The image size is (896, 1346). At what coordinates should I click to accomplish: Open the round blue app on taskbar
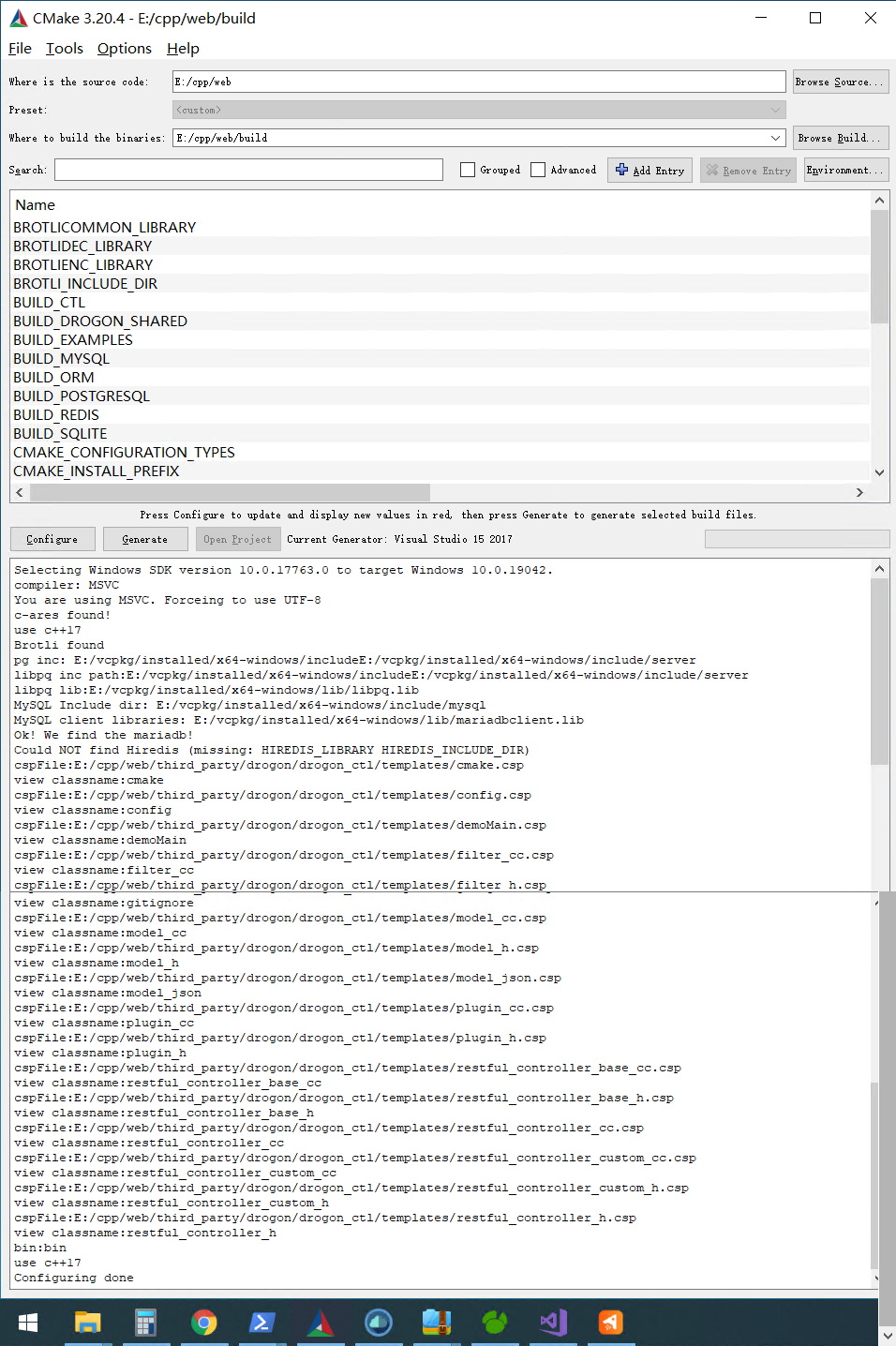coord(379,1323)
